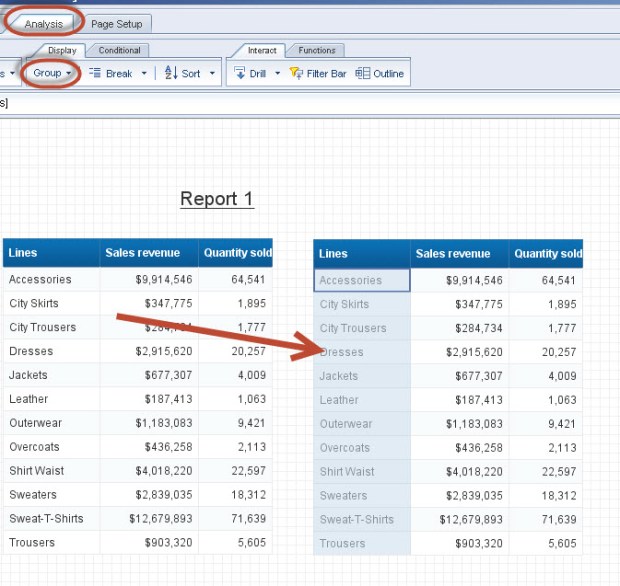Viewport: 620px width, 586px height.
Task: Click Quantity sold header in left table
Action: (x=236, y=253)
